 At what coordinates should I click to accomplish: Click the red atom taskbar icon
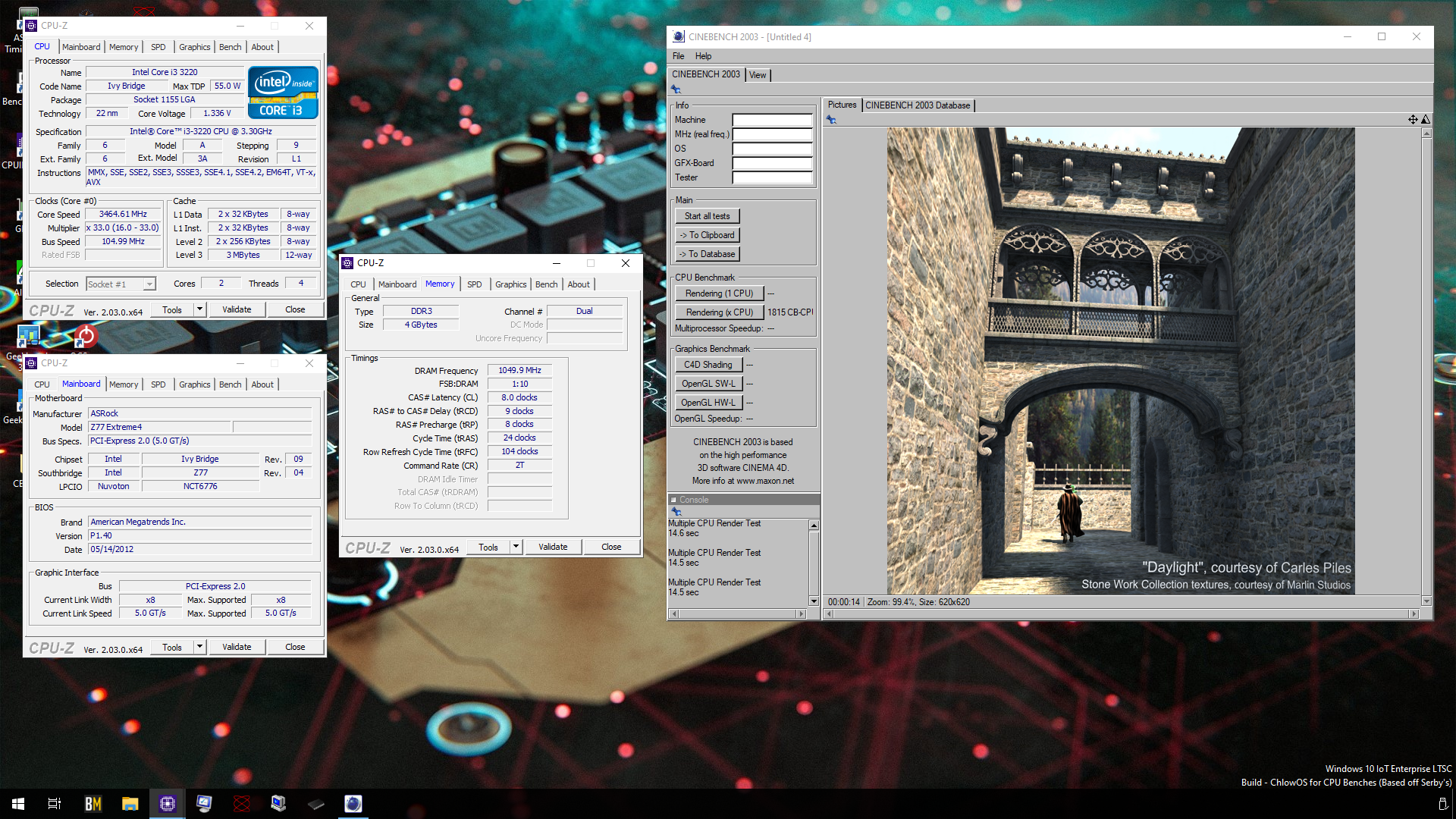241,804
